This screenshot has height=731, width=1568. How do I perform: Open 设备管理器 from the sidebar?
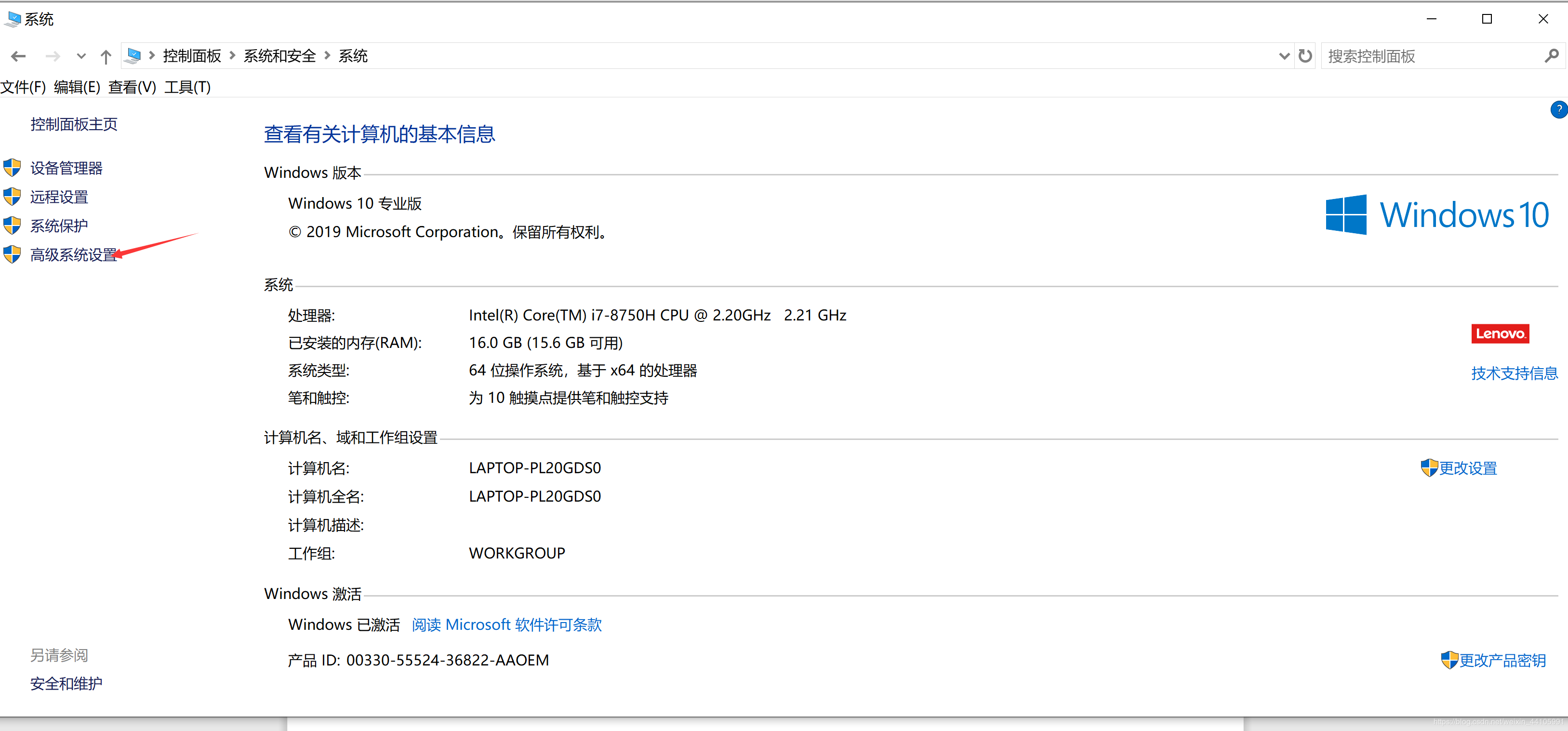66,168
